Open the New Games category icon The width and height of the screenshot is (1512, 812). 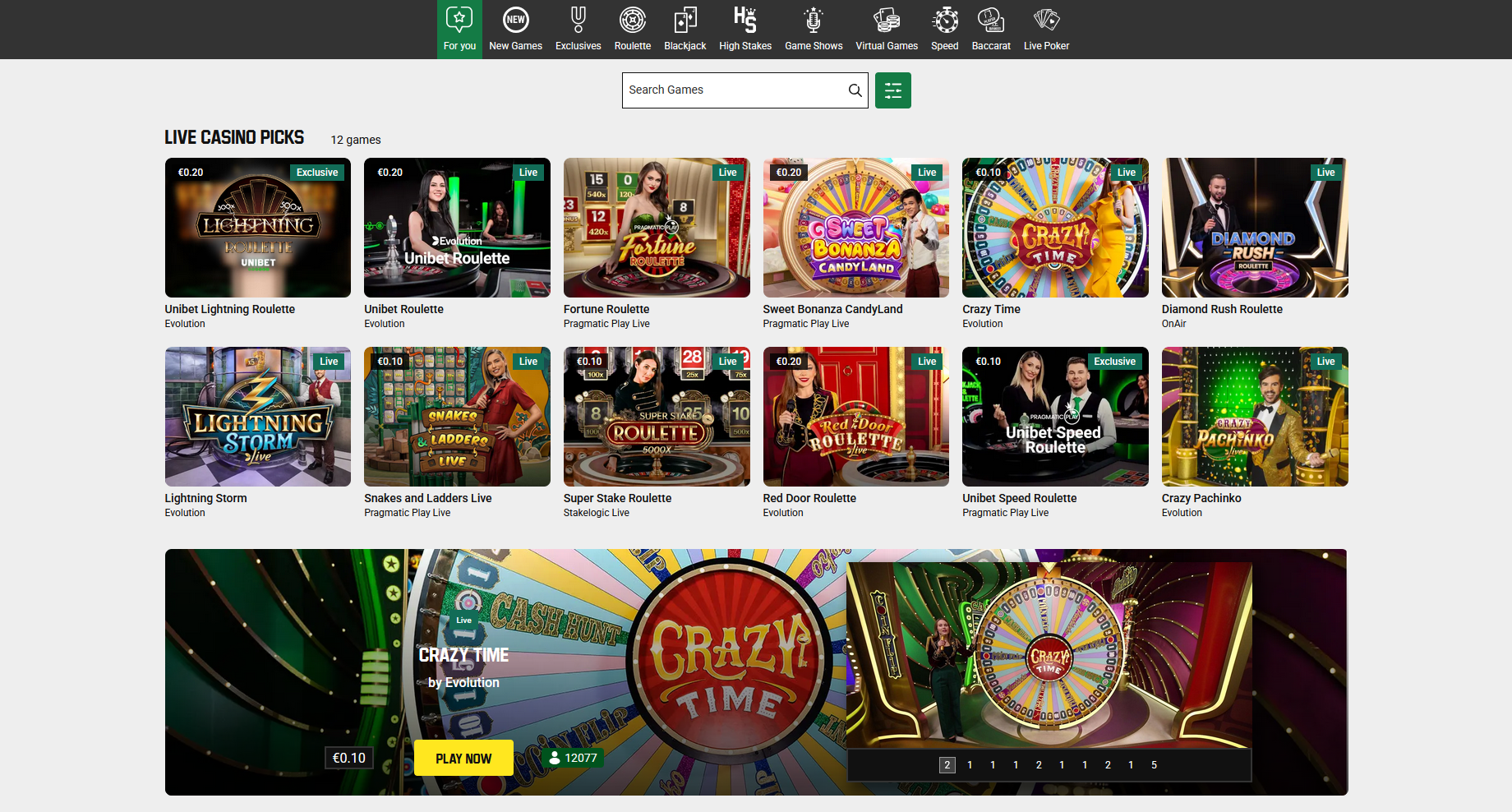coord(515,20)
